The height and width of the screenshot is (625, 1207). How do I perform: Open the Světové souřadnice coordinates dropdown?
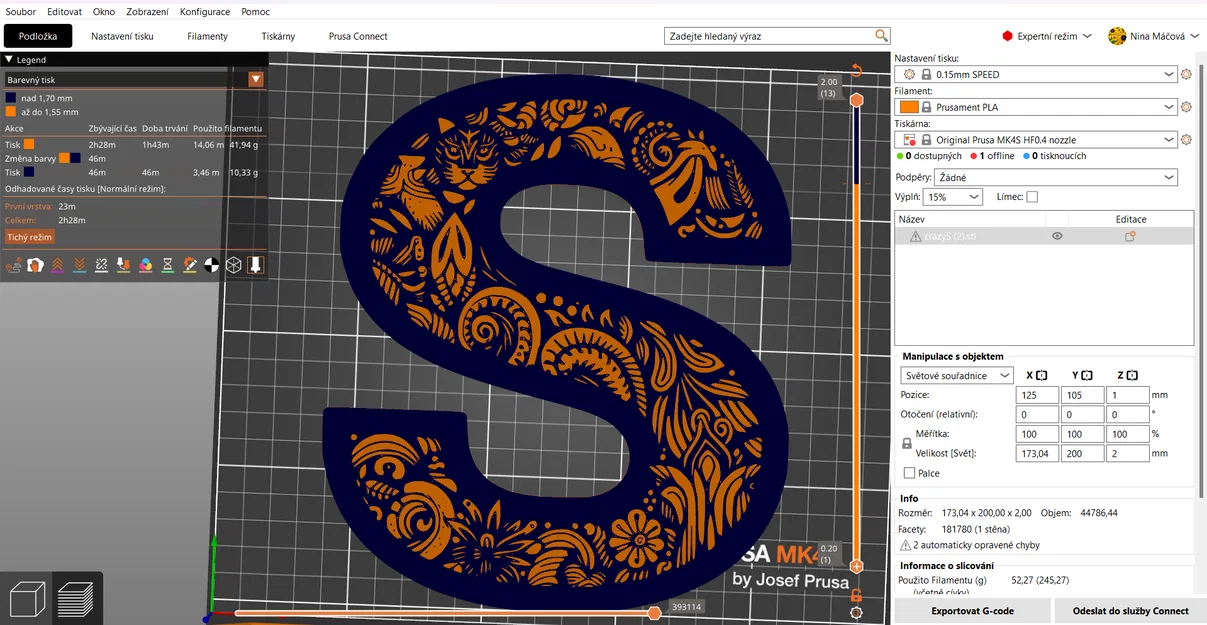click(x=957, y=375)
